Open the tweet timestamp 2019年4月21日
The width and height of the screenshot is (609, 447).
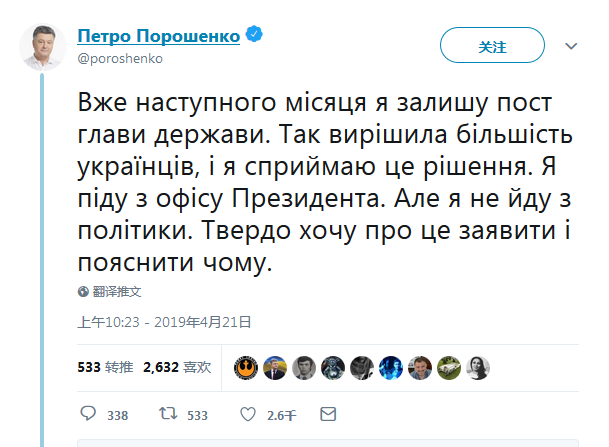[x=164, y=323]
